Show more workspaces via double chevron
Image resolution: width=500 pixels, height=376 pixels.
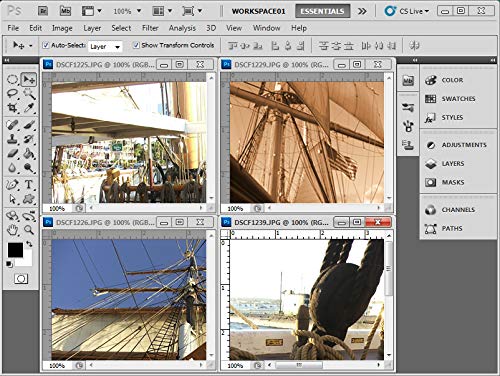[362, 11]
